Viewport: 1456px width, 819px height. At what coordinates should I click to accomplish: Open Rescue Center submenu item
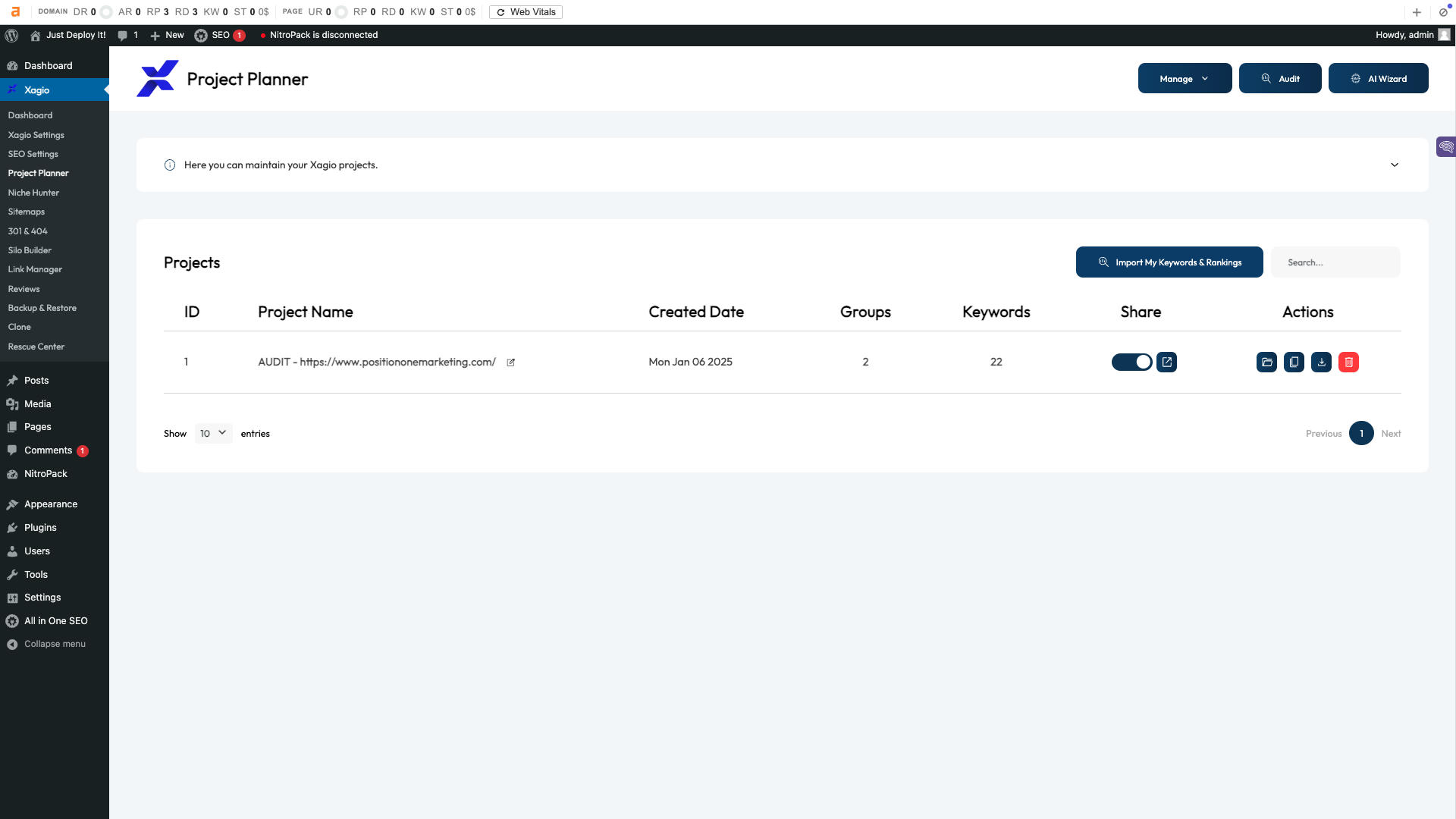click(36, 347)
